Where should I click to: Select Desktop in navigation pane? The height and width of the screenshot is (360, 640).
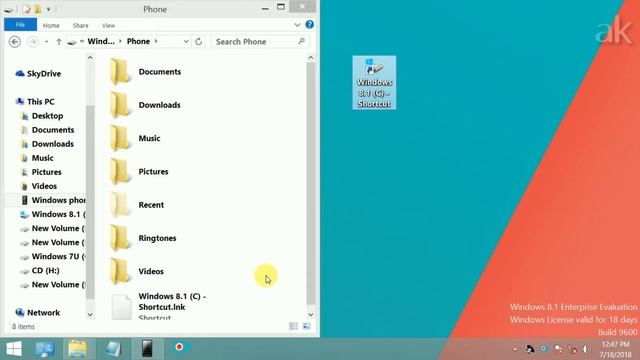[x=42, y=116]
